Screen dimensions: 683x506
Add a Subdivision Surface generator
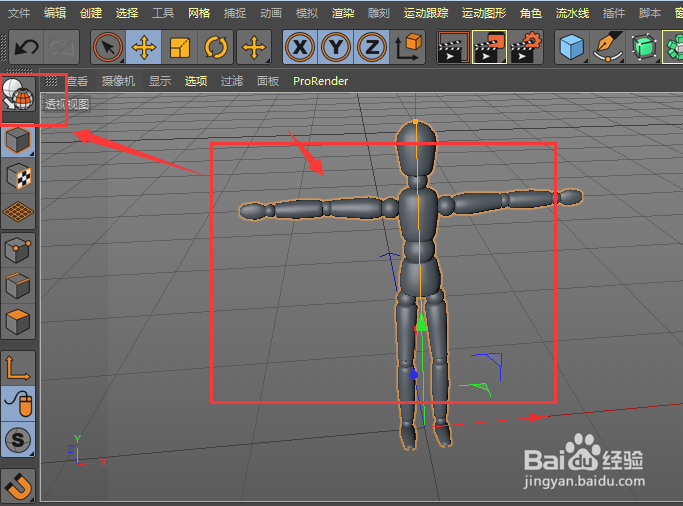[643, 47]
